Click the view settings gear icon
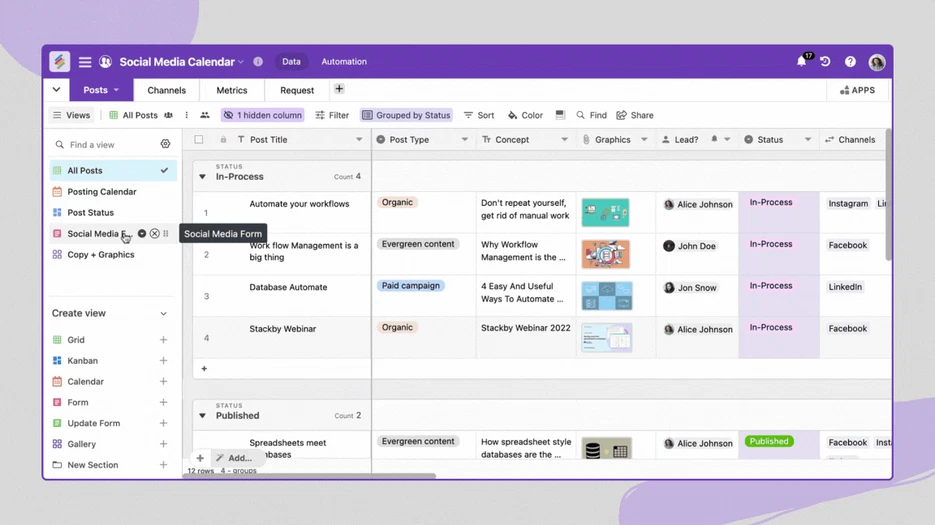Screen dimensions: 935x525 [x=165, y=144]
